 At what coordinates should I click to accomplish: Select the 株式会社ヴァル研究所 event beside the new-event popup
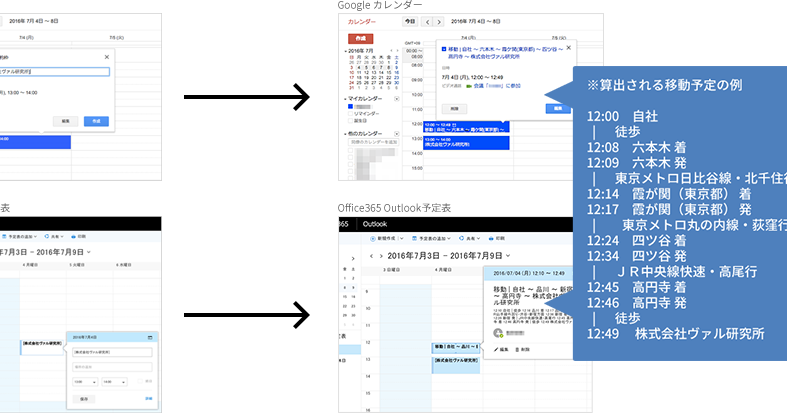coord(42,348)
